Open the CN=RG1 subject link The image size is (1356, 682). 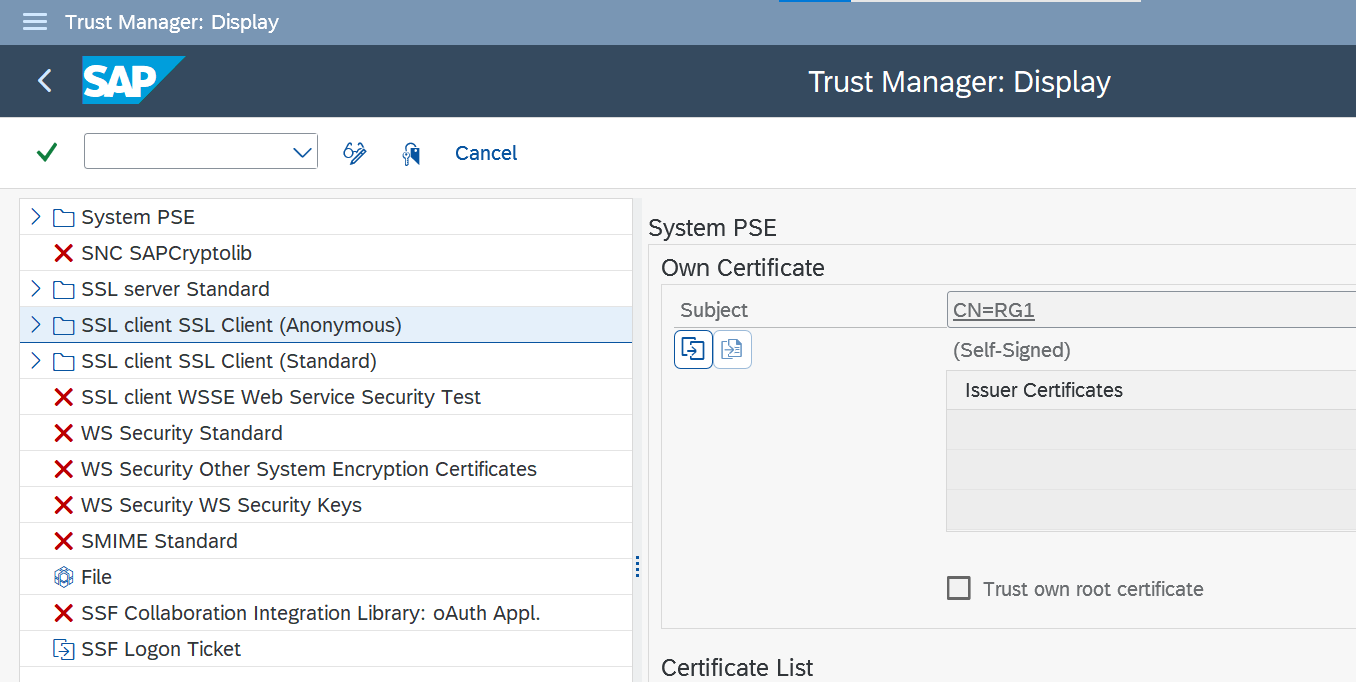point(993,310)
